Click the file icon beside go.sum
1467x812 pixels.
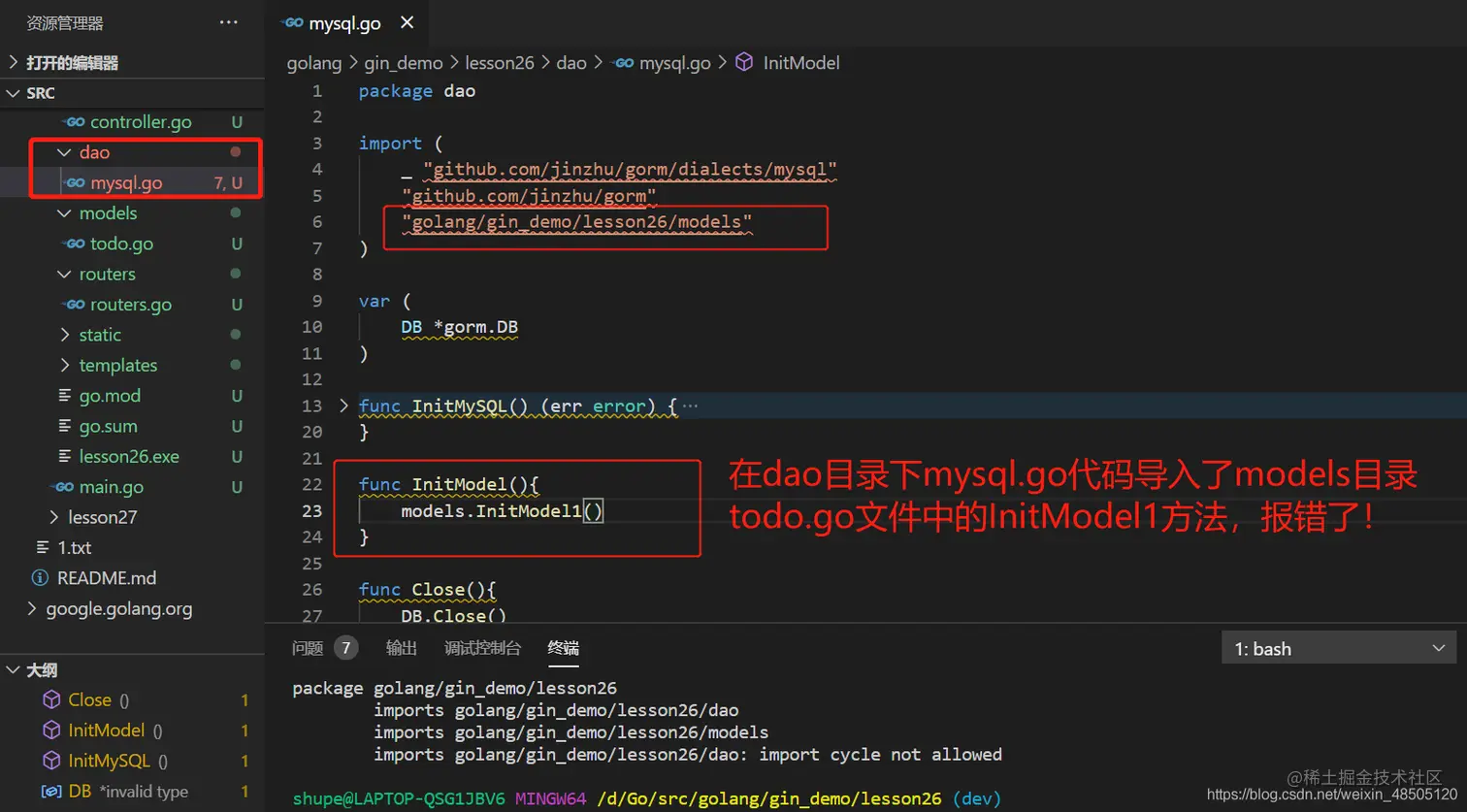[x=65, y=426]
